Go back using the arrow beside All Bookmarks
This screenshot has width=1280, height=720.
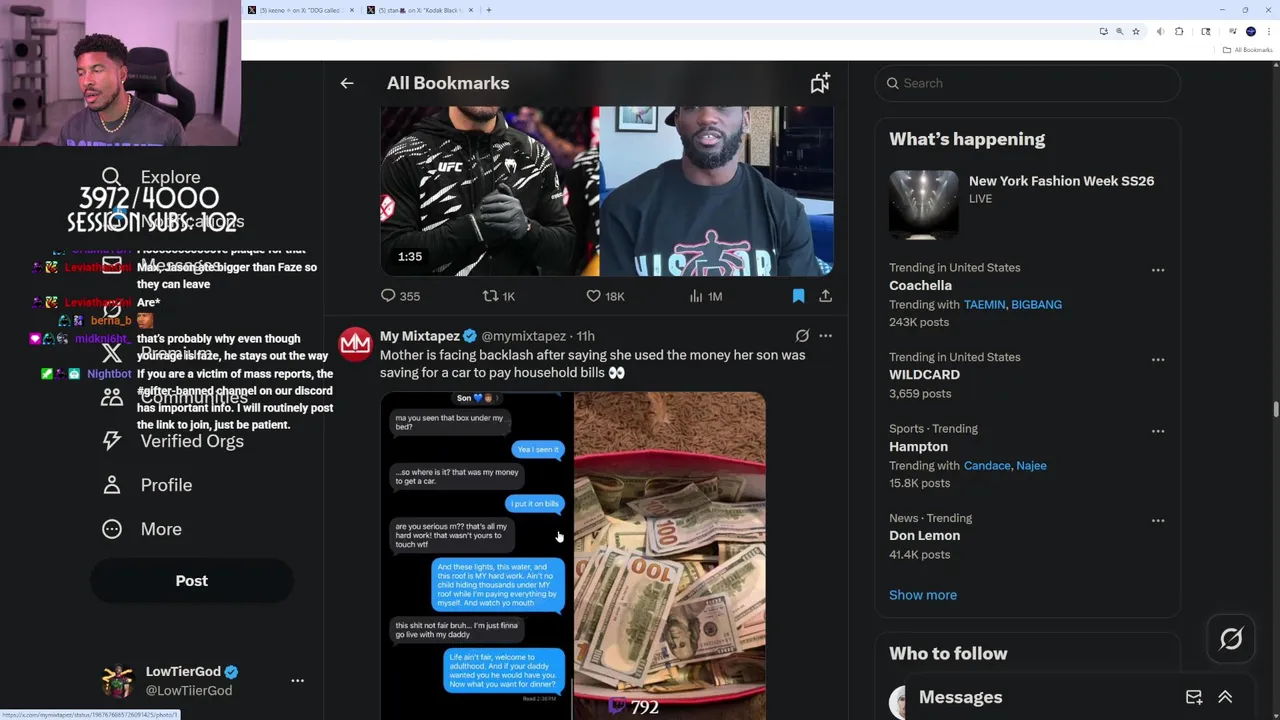(x=347, y=83)
